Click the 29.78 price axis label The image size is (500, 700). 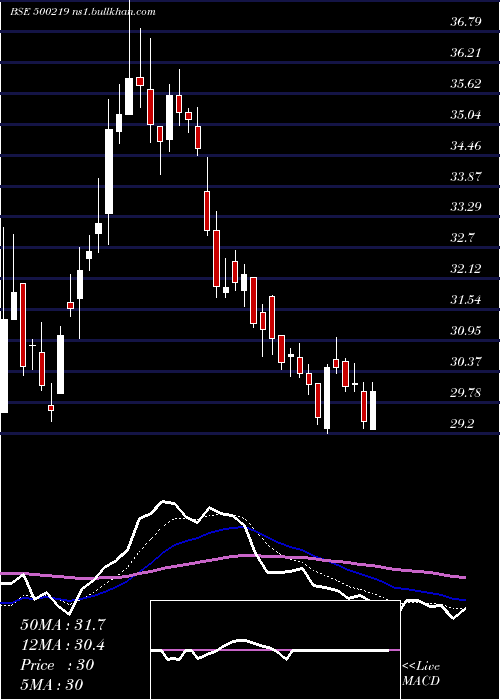pyautogui.click(x=466, y=393)
